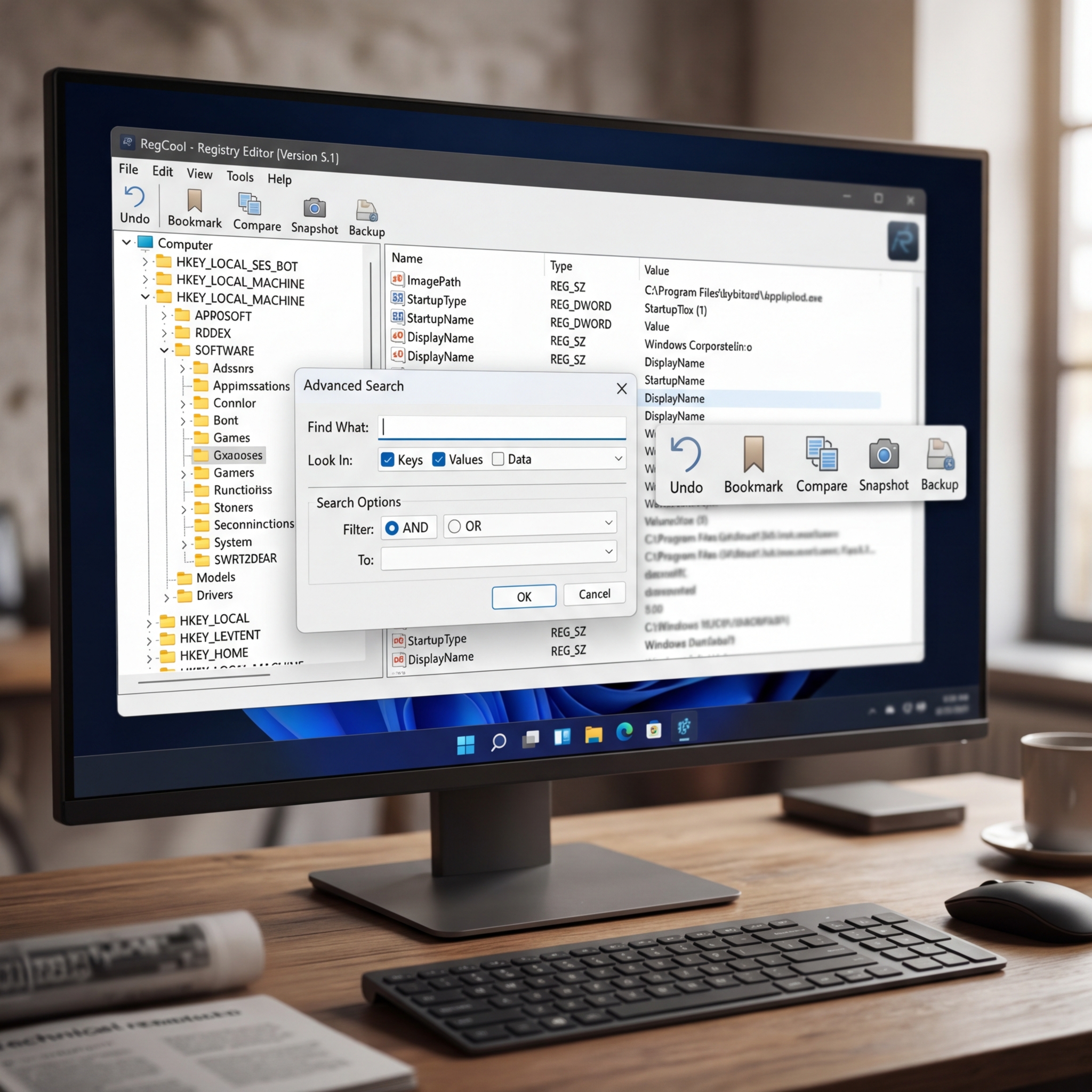Viewport: 1092px width, 1092px height.
Task: Open the Help menu
Action: (x=279, y=179)
